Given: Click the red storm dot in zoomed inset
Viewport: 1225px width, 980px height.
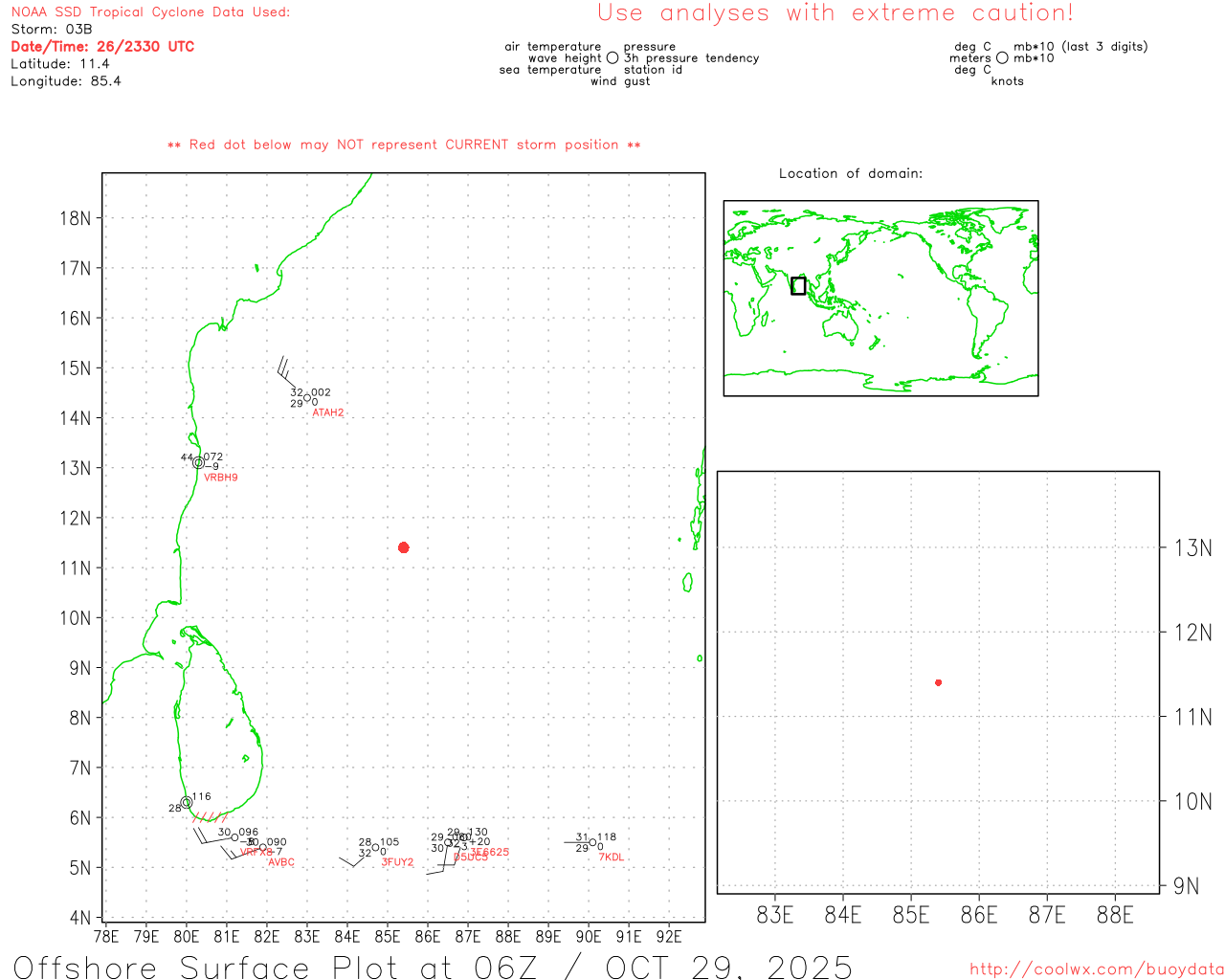Looking at the screenshot, I should (x=938, y=682).
